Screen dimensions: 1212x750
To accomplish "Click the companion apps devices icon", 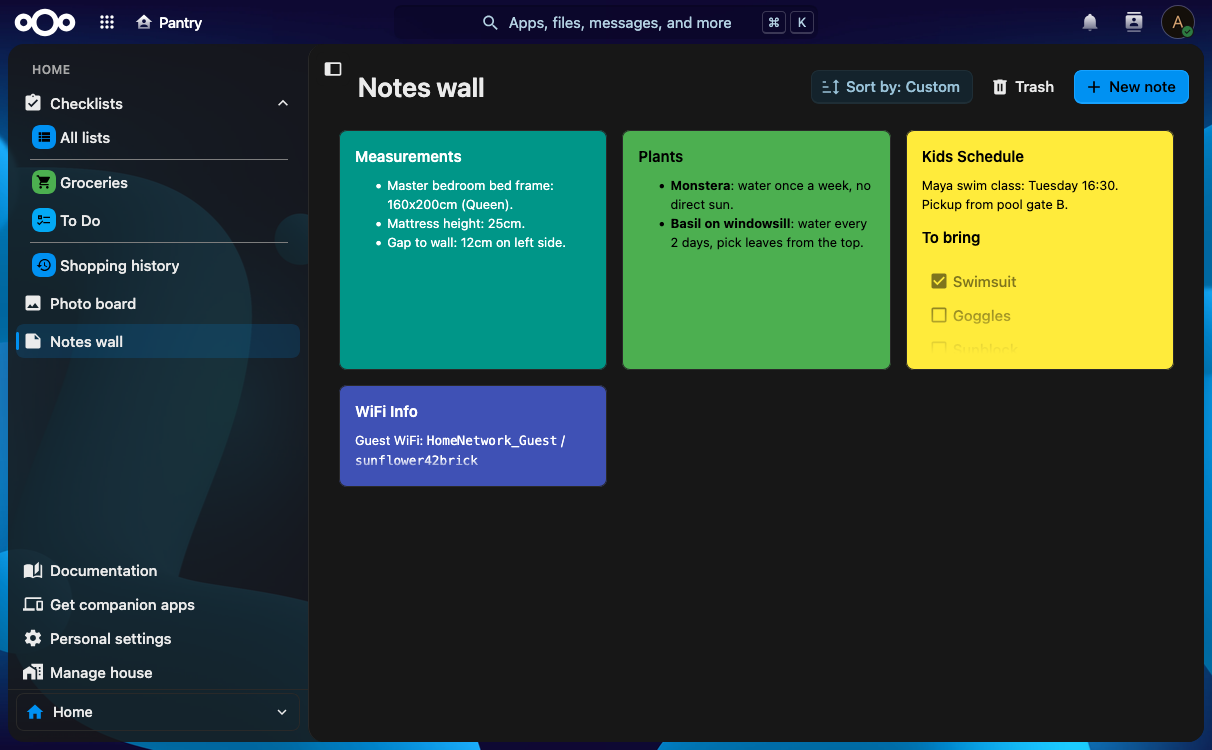I will (33, 605).
